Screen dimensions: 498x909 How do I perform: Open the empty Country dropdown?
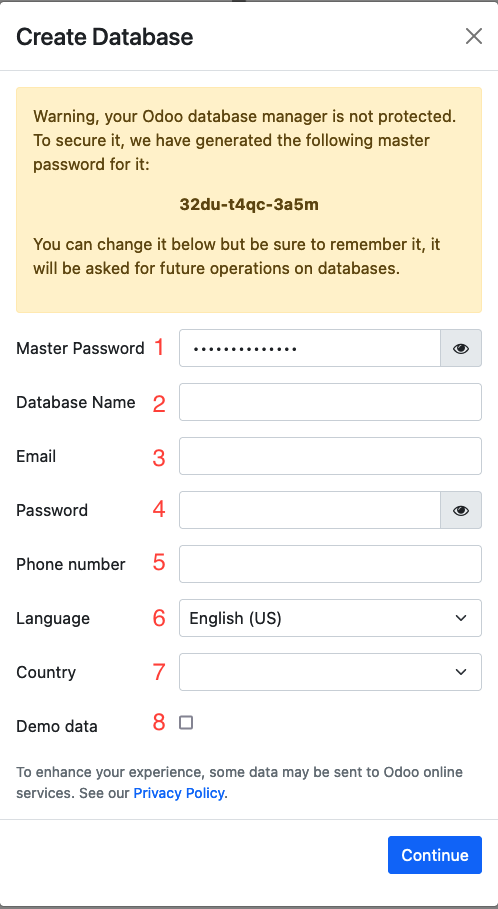[x=330, y=672]
